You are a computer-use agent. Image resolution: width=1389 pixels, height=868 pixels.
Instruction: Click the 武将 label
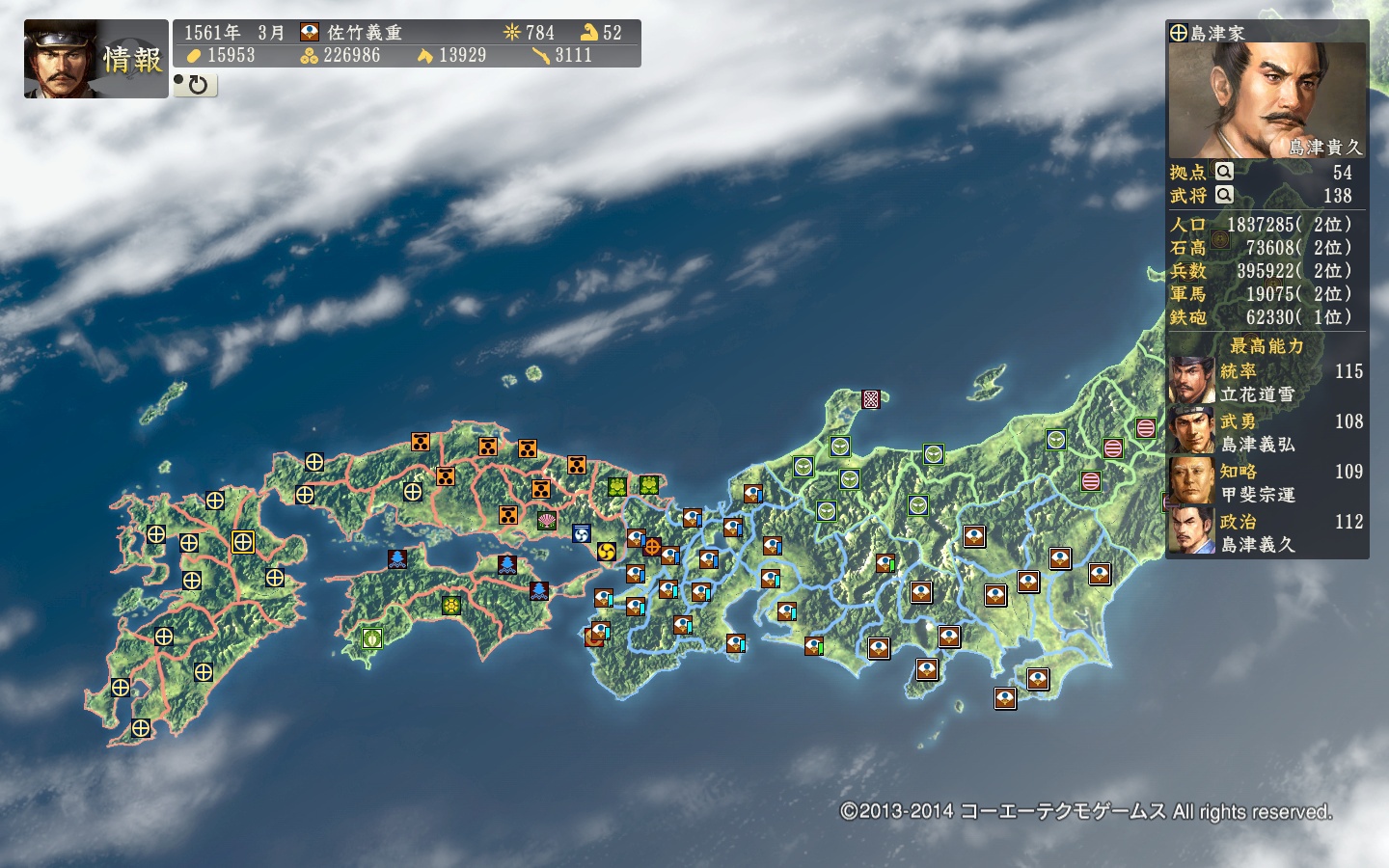coord(1188,195)
